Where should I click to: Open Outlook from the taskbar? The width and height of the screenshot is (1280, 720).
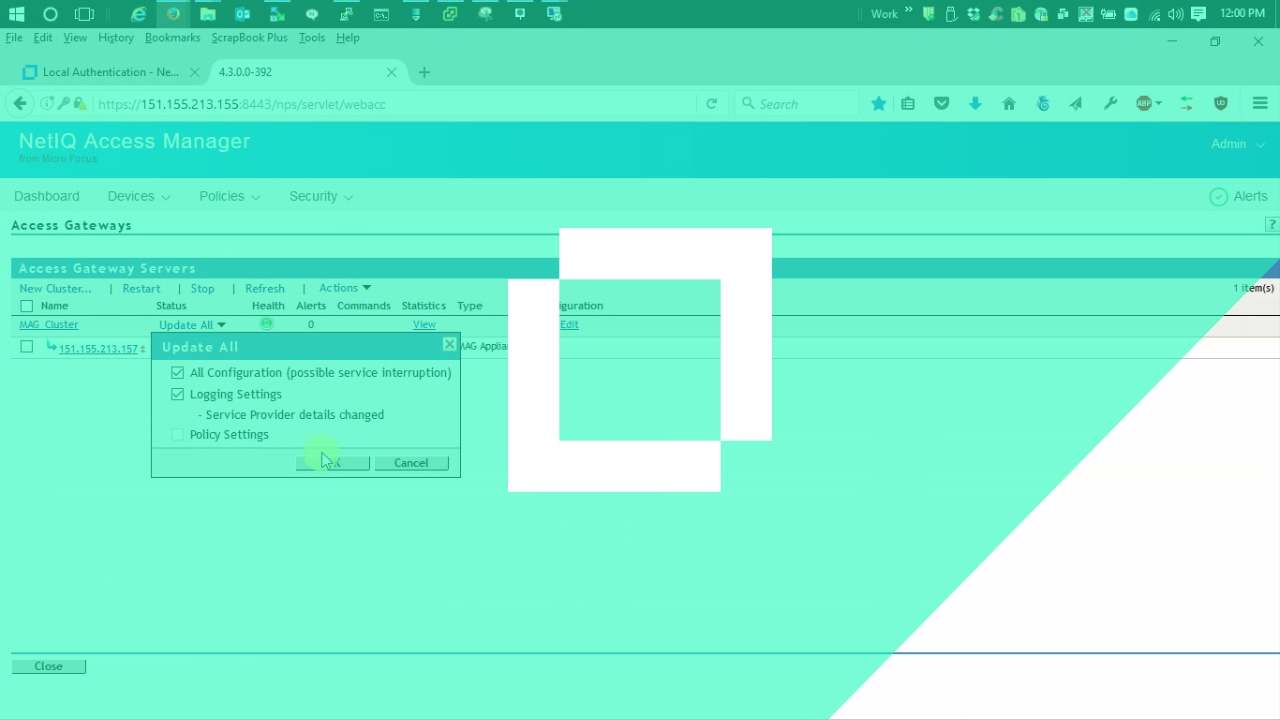[242, 14]
